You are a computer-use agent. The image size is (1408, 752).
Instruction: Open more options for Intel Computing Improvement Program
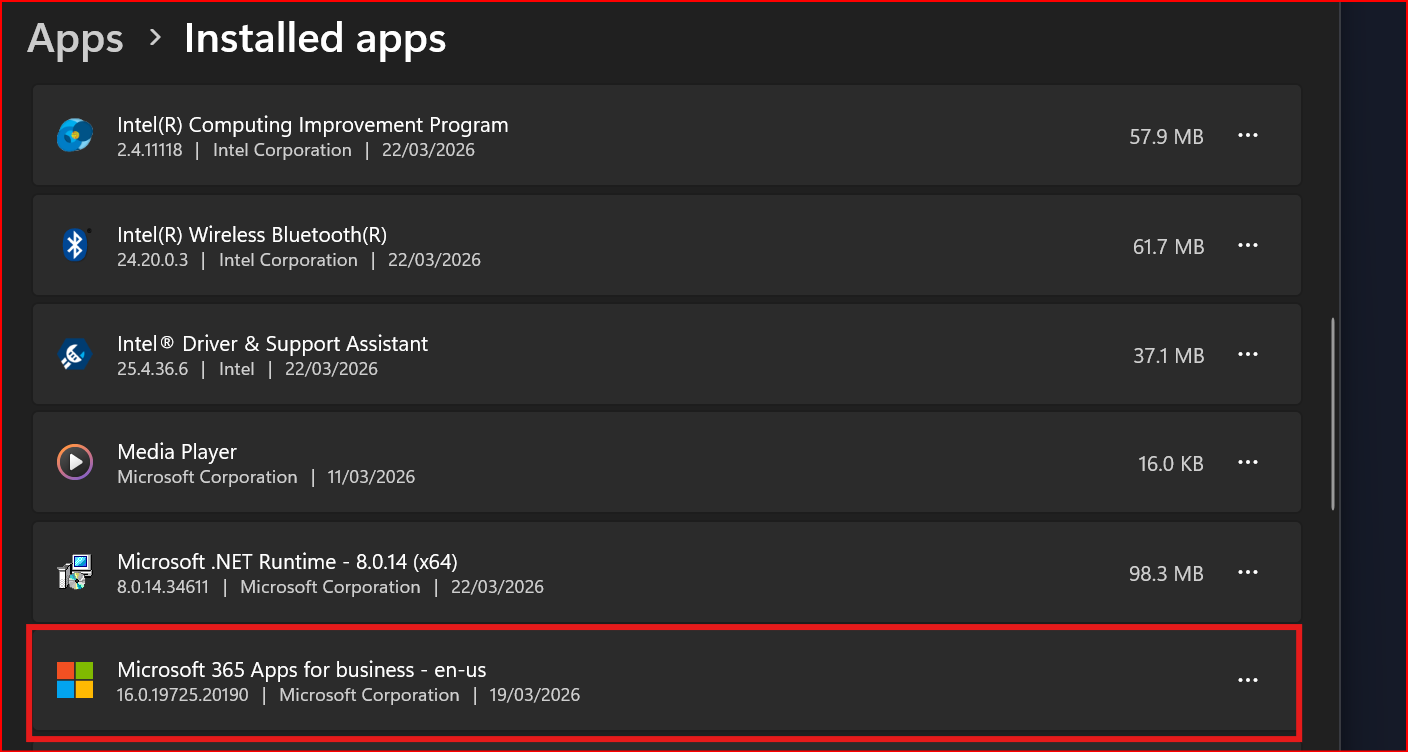(x=1247, y=136)
